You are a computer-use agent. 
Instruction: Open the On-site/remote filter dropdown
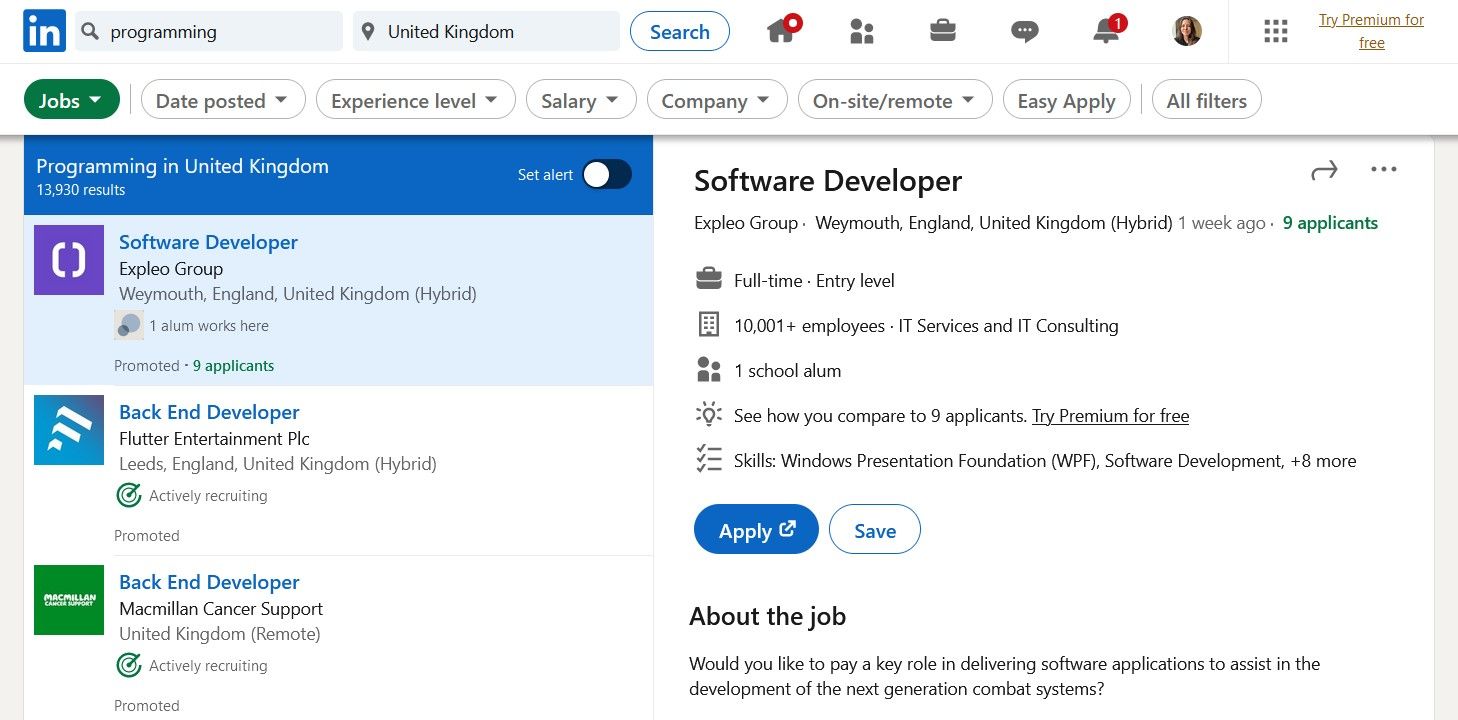click(x=894, y=99)
